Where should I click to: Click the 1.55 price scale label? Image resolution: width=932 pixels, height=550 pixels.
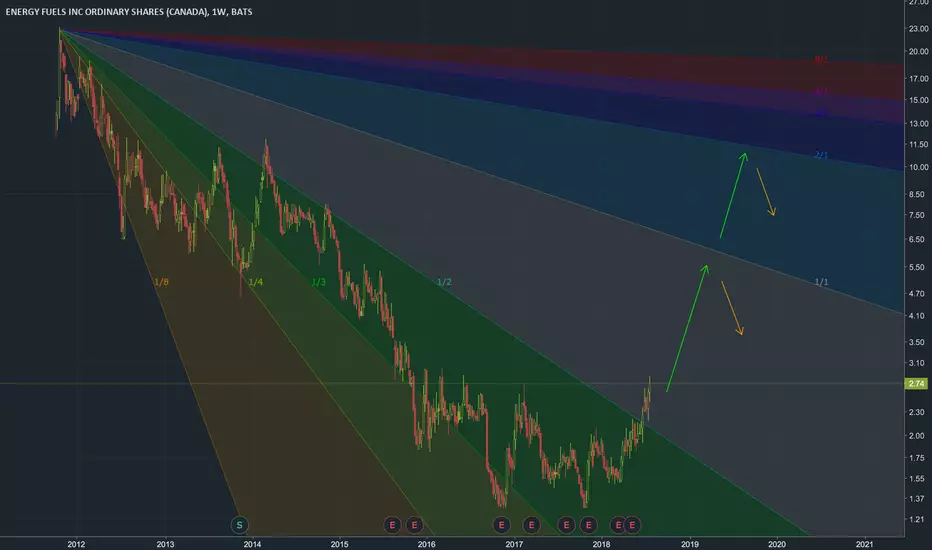(x=916, y=479)
